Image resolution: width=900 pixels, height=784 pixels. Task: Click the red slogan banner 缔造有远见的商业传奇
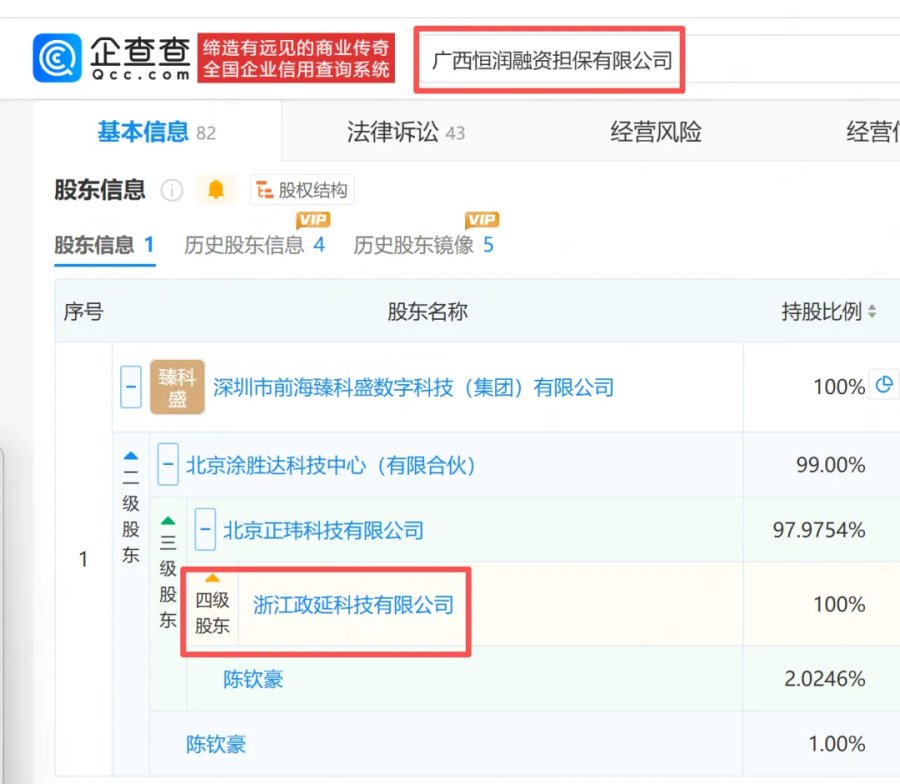(296, 58)
